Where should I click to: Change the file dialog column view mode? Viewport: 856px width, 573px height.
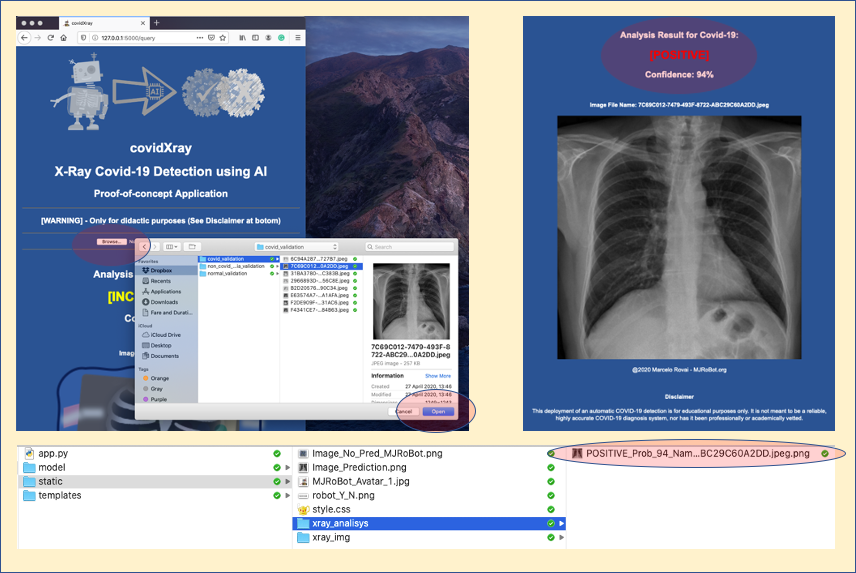[x=171, y=247]
